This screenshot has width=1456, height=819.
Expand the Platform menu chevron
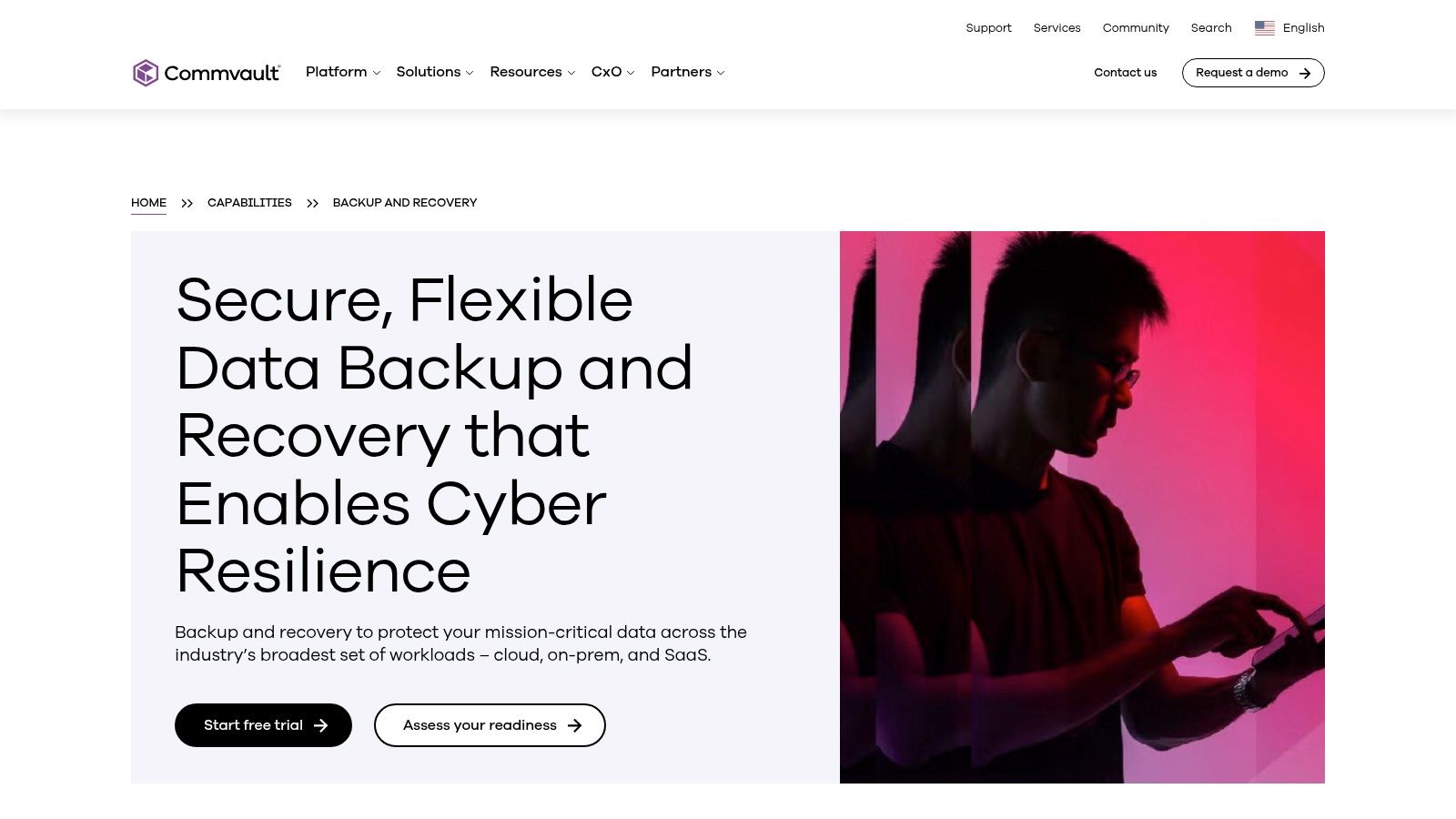click(x=376, y=73)
